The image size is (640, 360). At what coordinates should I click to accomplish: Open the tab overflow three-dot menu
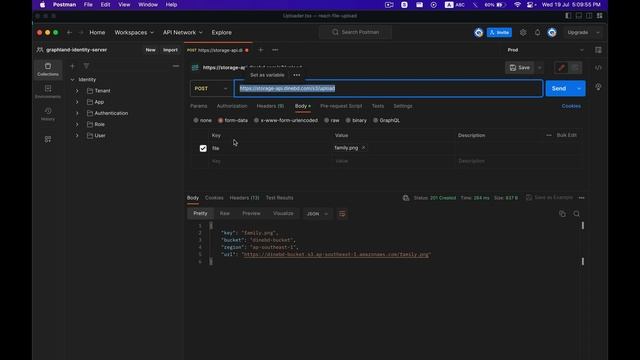coord(275,50)
